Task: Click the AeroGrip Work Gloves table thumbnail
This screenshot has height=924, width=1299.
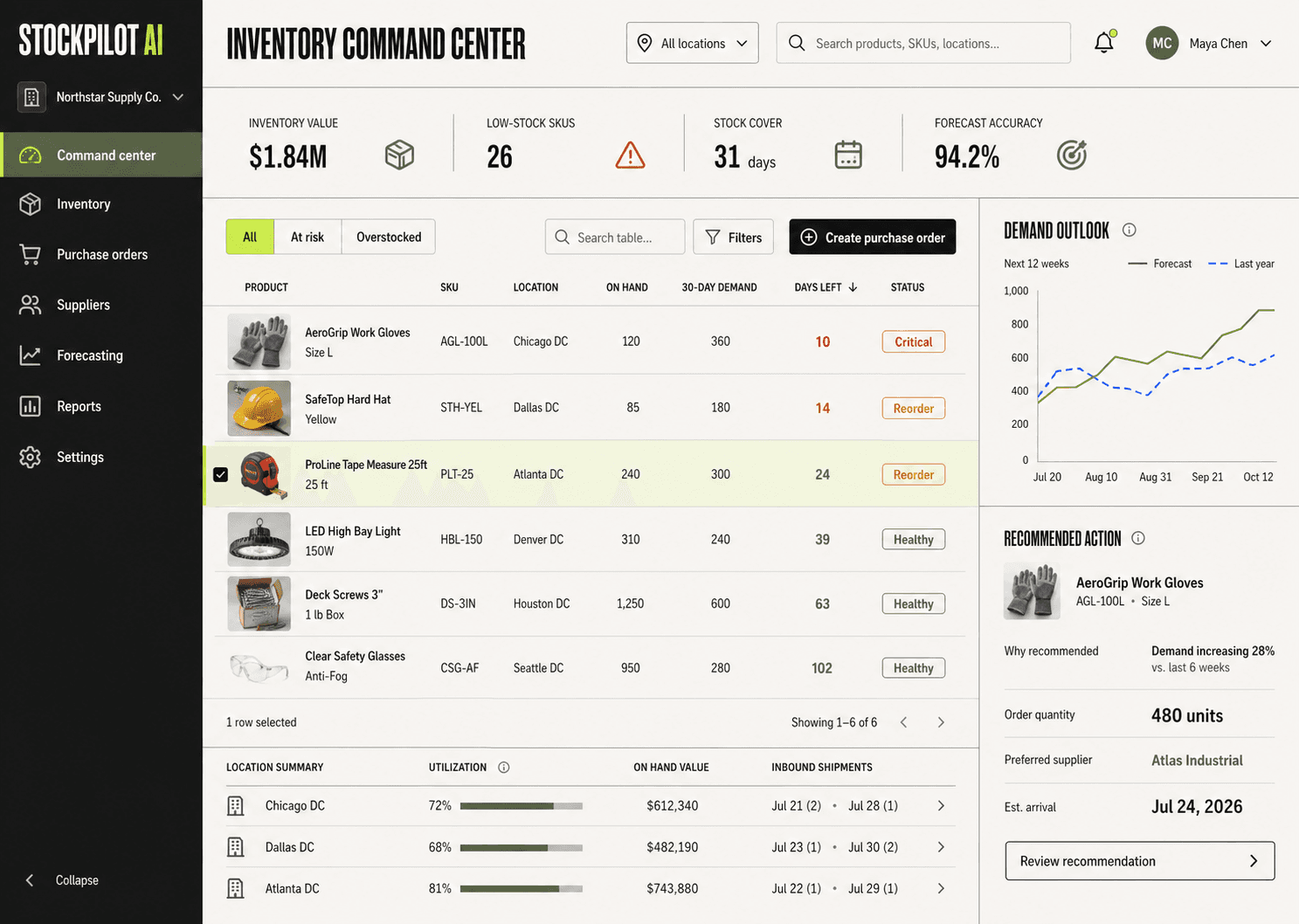Action: point(259,341)
